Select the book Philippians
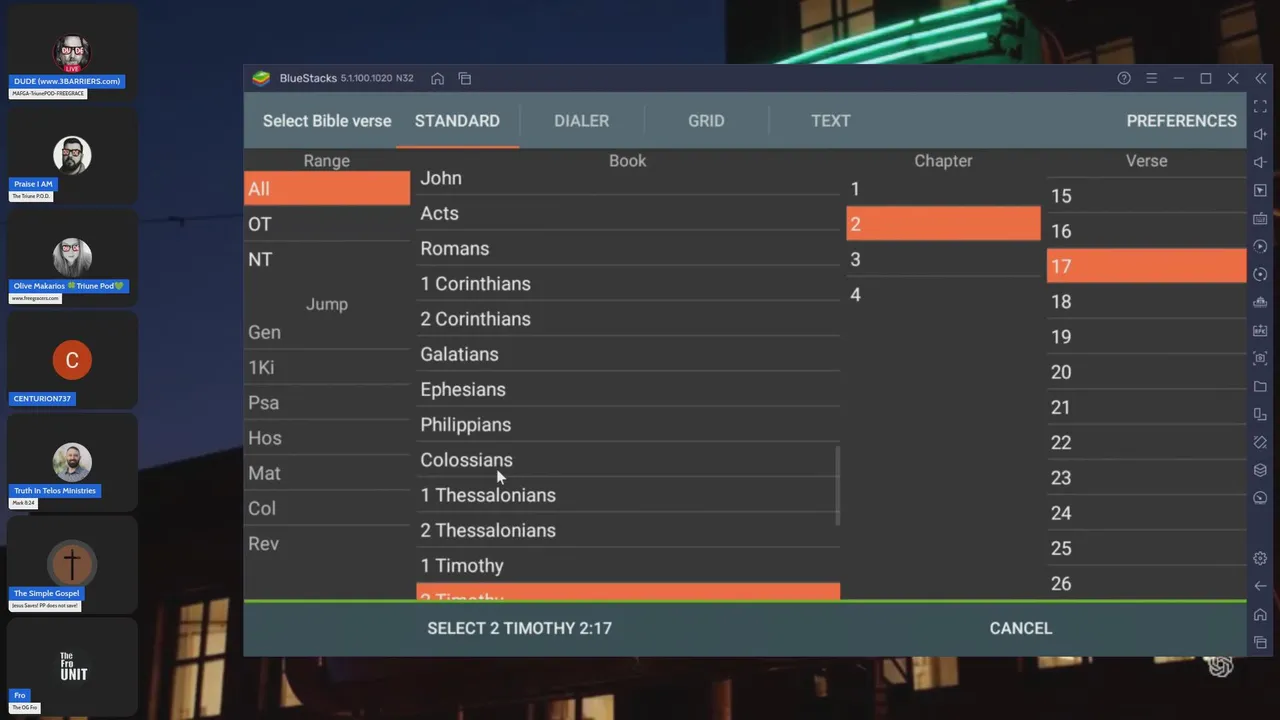1280x720 pixels. click(628, 424)
